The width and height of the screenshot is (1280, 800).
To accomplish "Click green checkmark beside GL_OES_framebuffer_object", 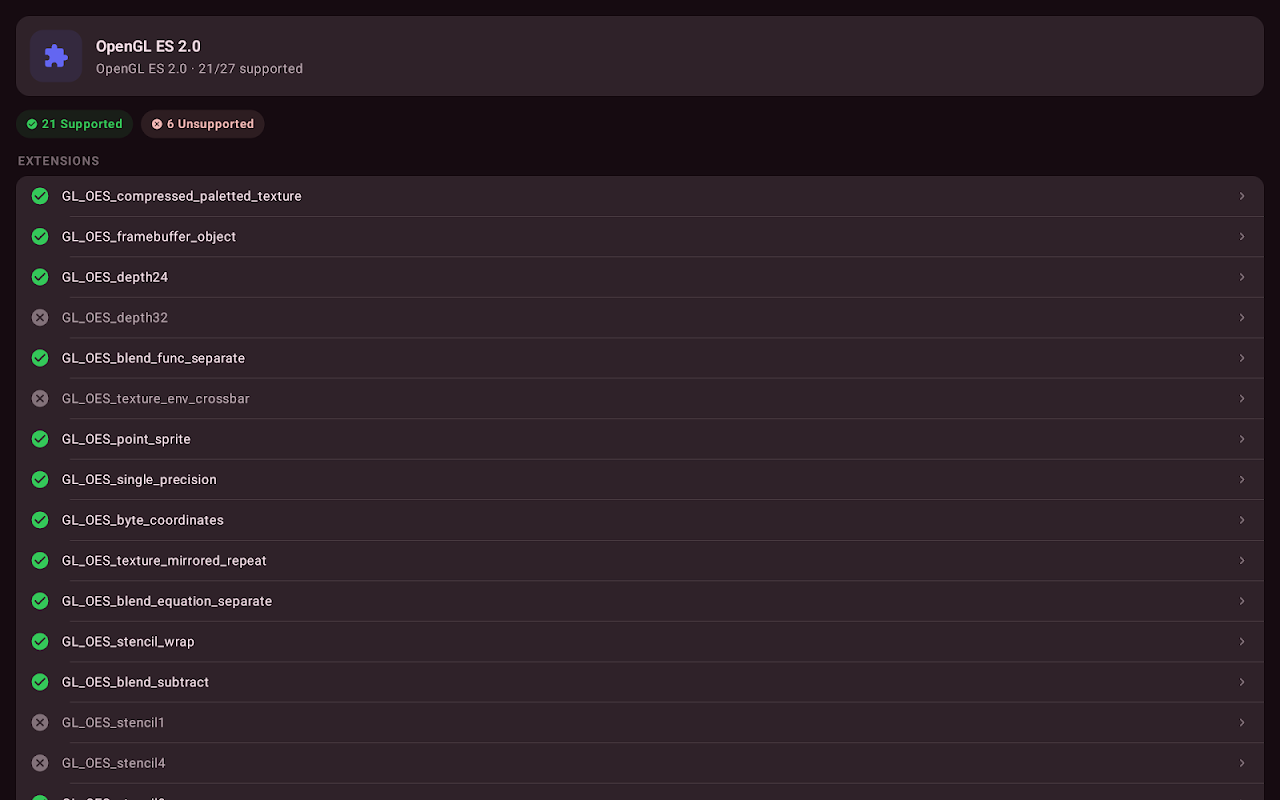I will (40, 237).
